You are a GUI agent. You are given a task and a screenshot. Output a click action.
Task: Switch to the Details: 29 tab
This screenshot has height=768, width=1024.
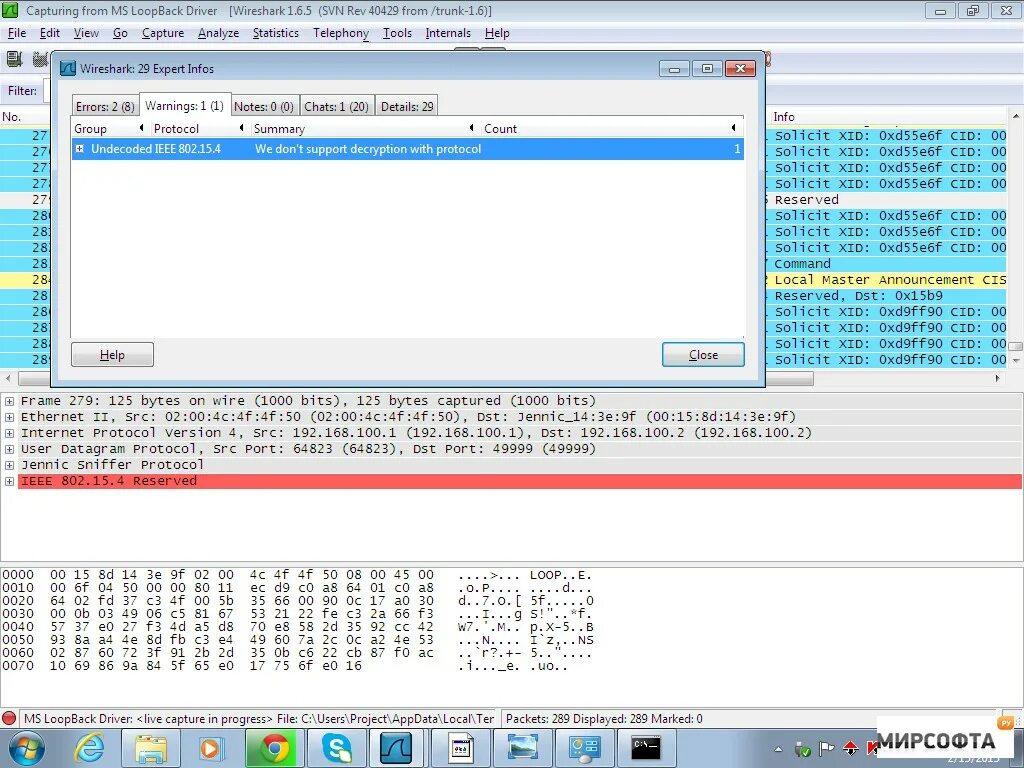(407, 106)
